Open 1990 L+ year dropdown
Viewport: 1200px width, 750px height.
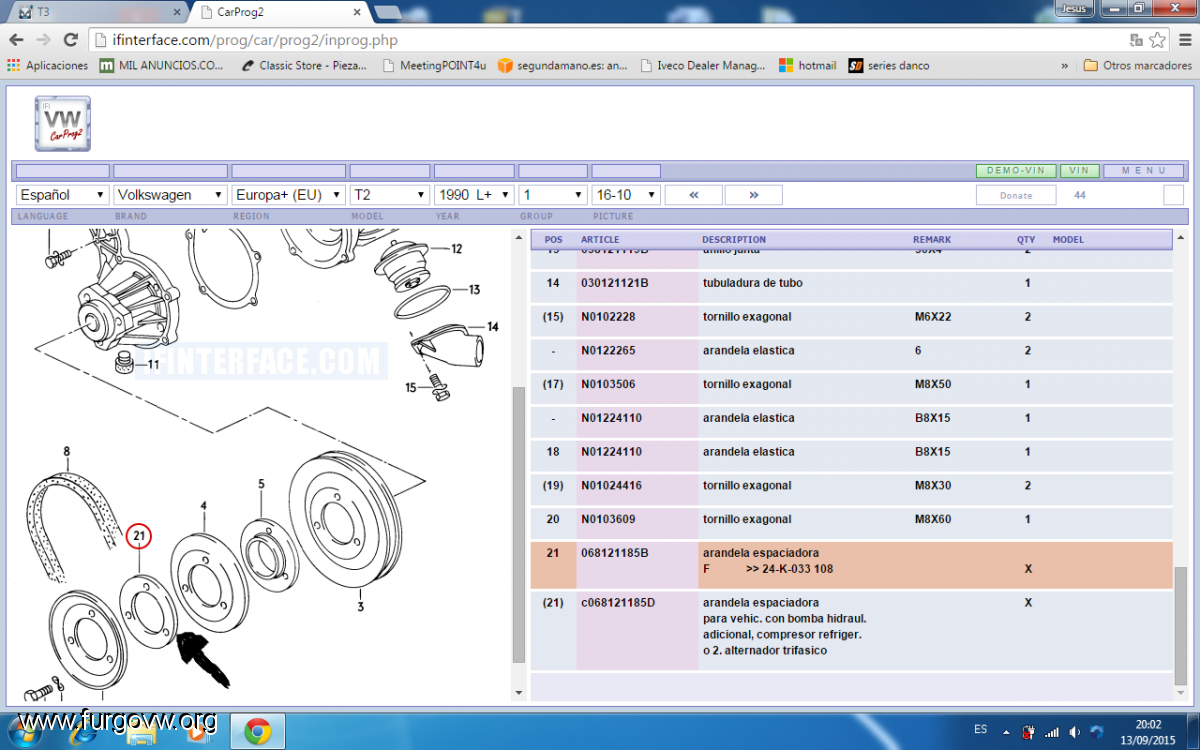coord(474,195)
